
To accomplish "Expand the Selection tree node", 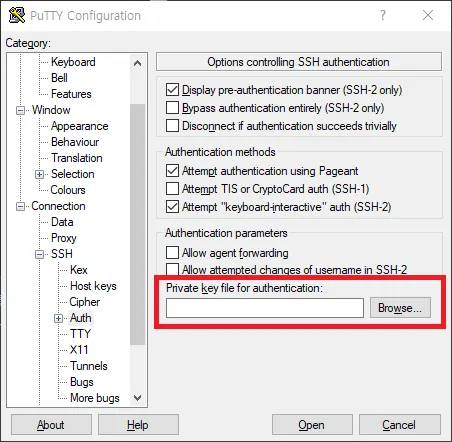I will (39, 174).
